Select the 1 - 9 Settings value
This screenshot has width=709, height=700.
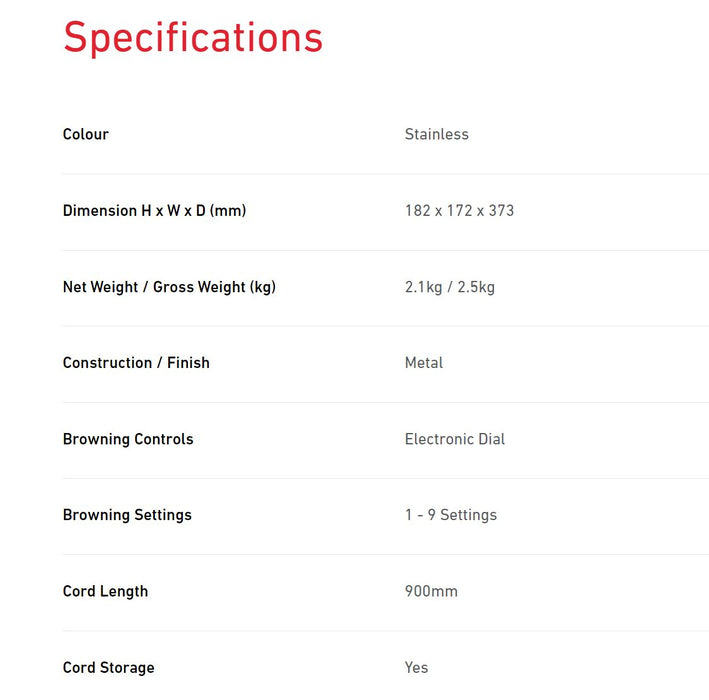coord(450,515)
